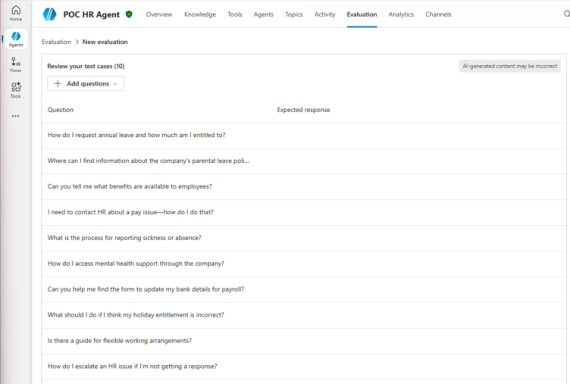
Task: Switch to the Overview tab
Action: (159, 15)
